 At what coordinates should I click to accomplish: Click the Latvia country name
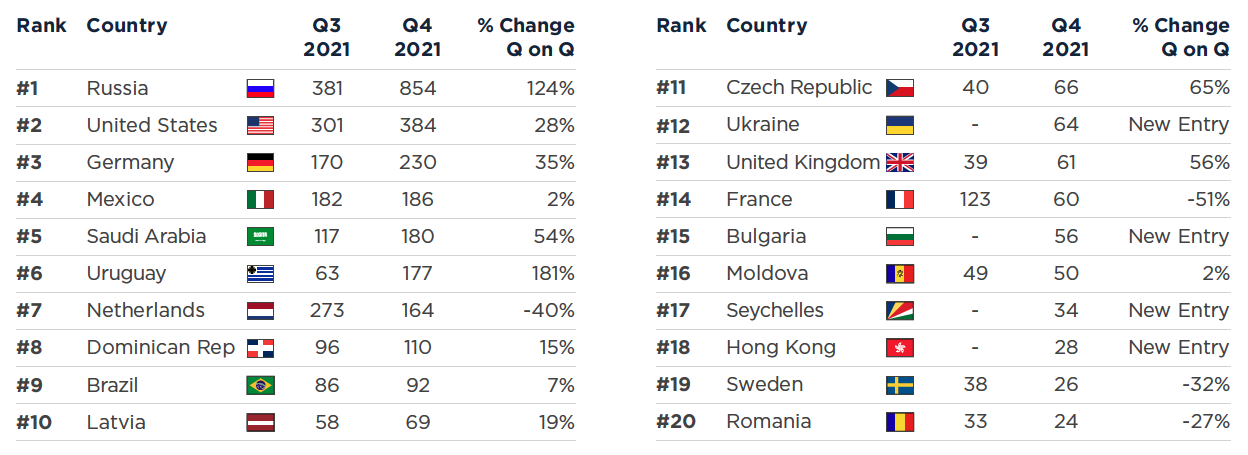116,422
